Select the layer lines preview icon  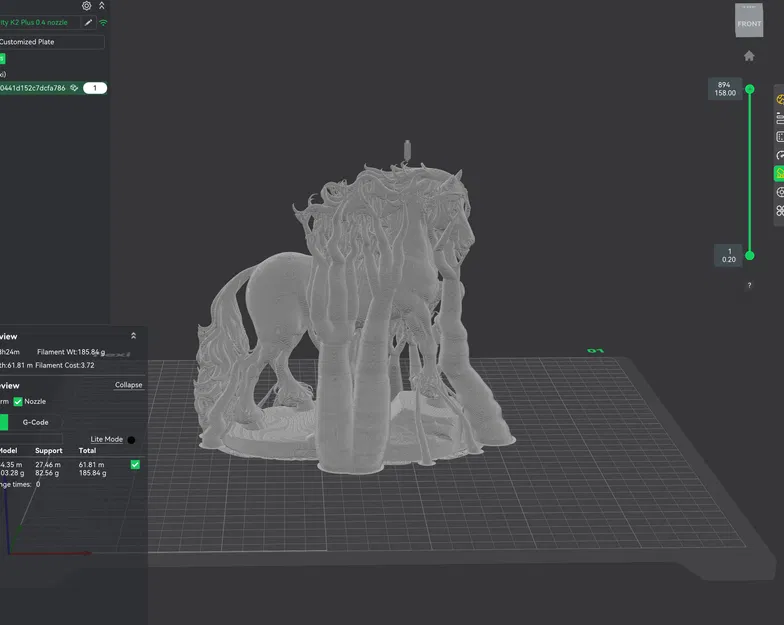pyautogui.click(x=780, y=118)
